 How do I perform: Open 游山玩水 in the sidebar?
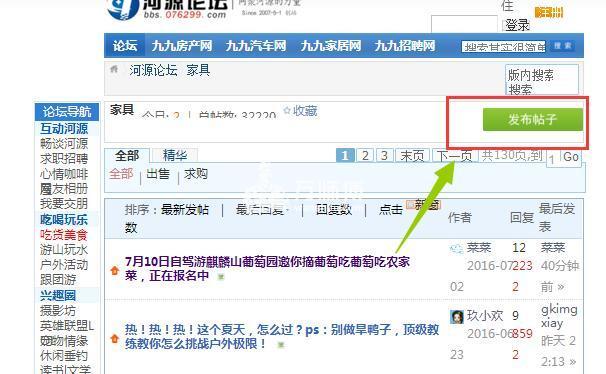tap(64, 250)
